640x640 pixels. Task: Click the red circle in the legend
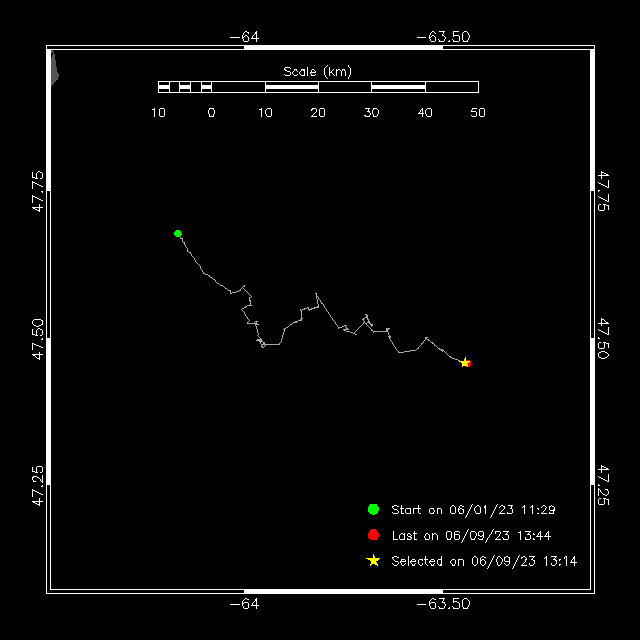[x=373, y=535]
